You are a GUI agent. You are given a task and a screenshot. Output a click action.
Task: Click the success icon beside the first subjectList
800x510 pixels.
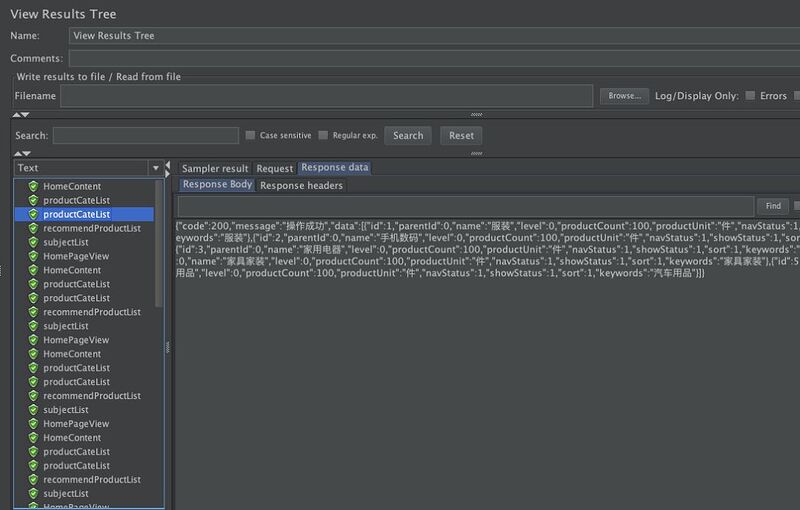click(34, 242)
